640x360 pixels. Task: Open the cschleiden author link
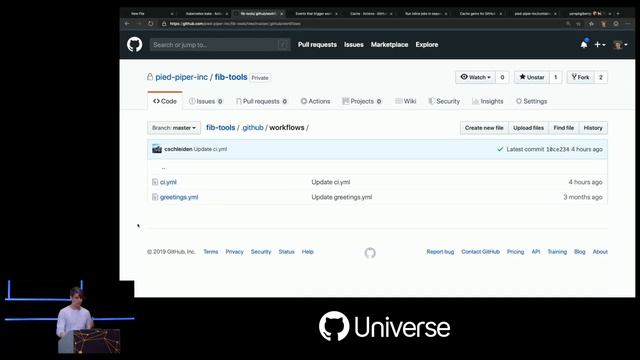tap(178, 149)
